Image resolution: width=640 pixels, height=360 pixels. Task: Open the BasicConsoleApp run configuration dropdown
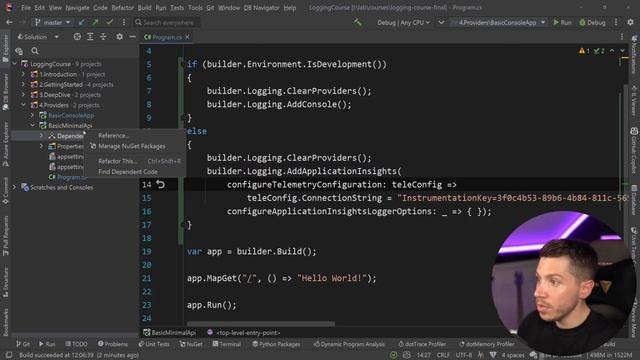[x=498, y=22]
